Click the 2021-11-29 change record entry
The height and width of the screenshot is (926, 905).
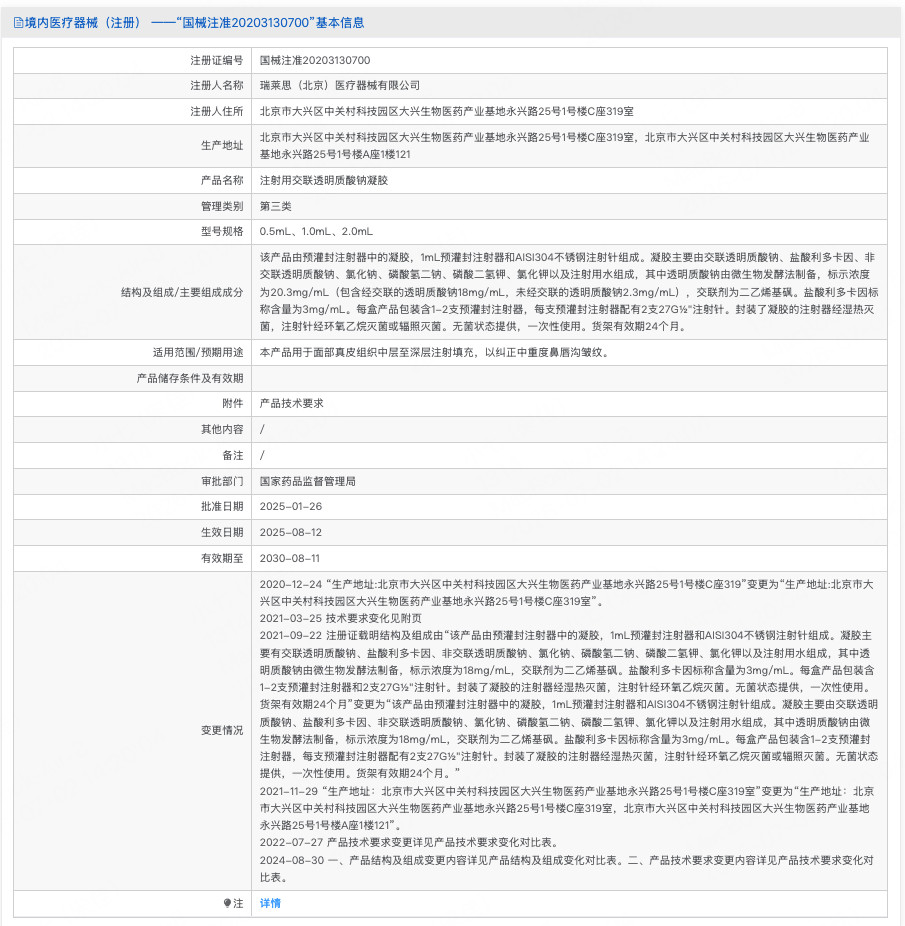pyautogui.click(x=567, y=808)
